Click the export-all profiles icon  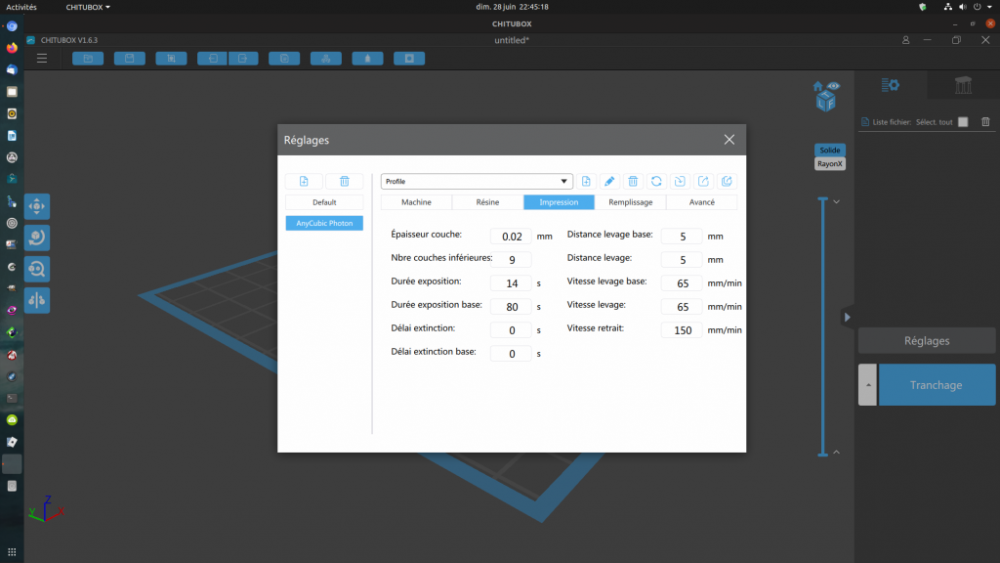pos(726,182)
